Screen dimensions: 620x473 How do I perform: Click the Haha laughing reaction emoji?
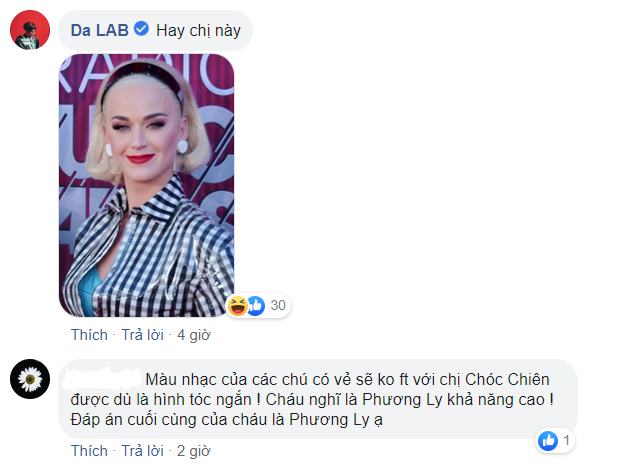coord(238,305)
